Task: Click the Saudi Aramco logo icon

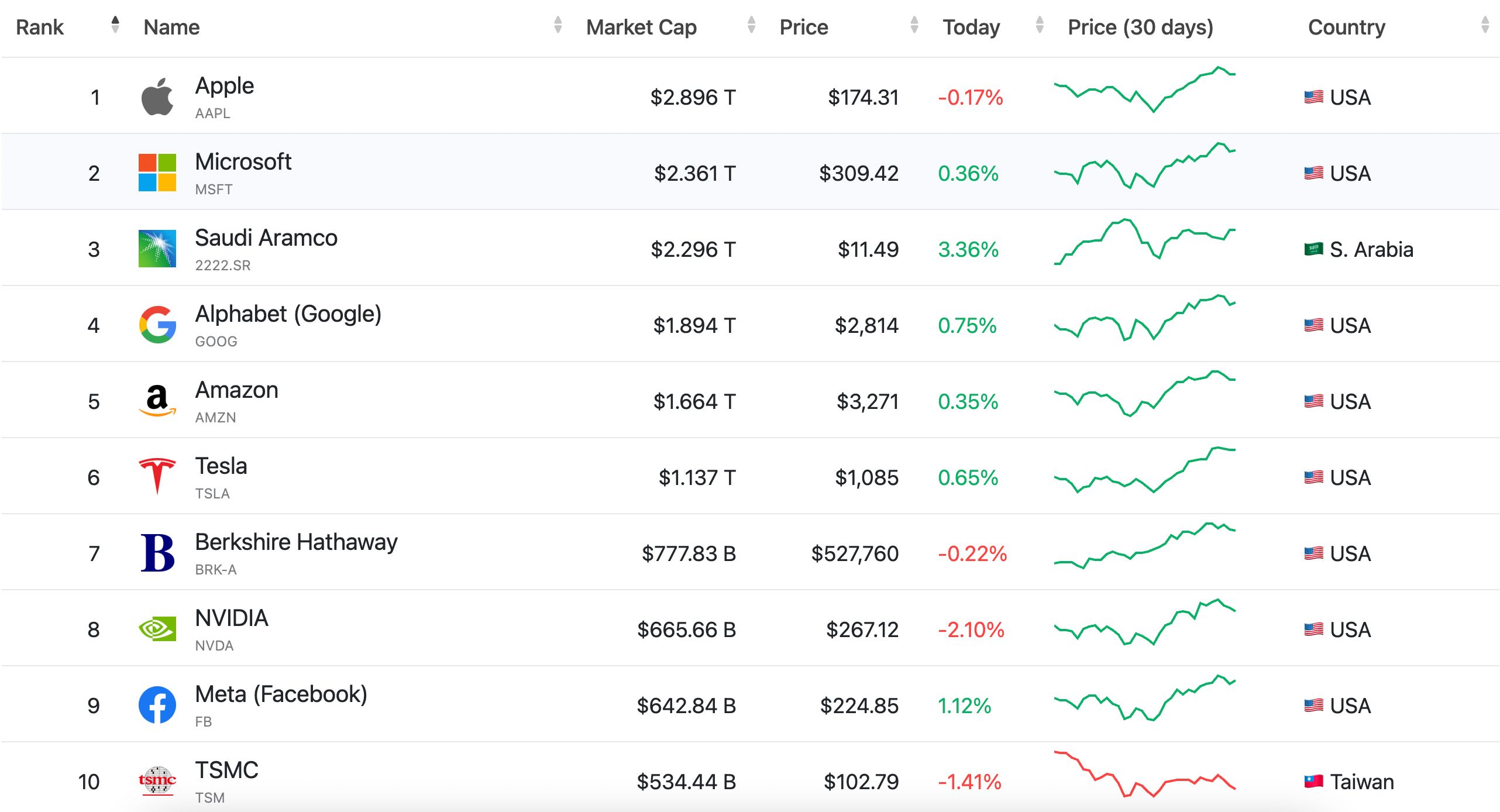Action: (x=157, y=249)
